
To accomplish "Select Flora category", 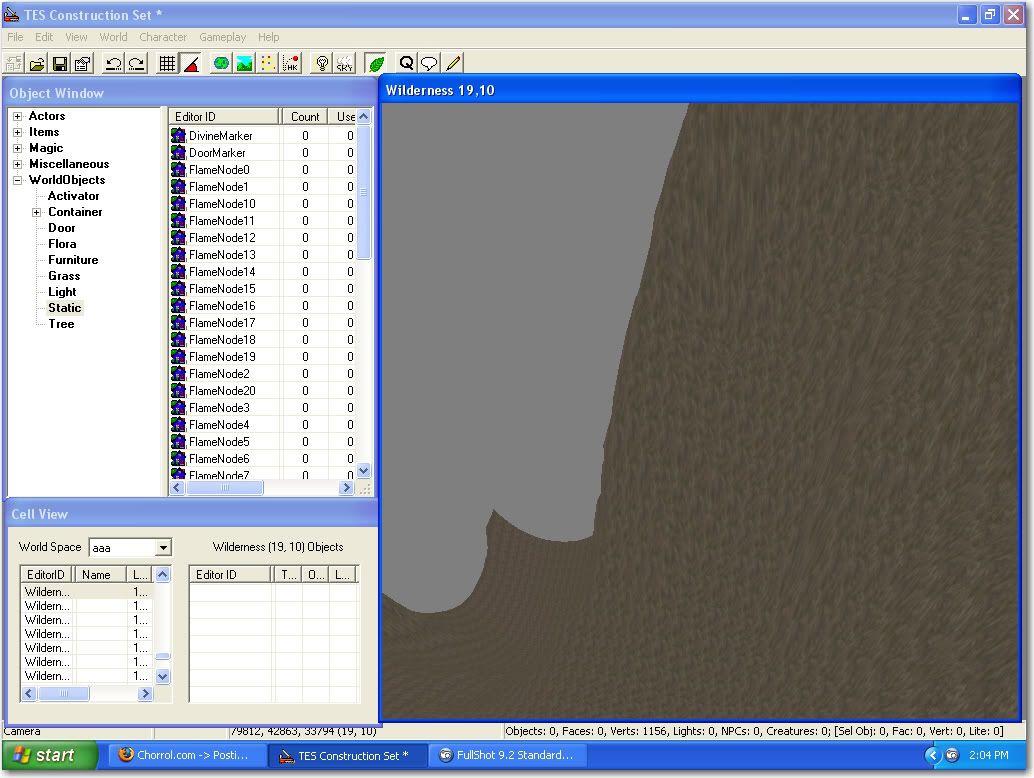I will [x=62, y=244].
